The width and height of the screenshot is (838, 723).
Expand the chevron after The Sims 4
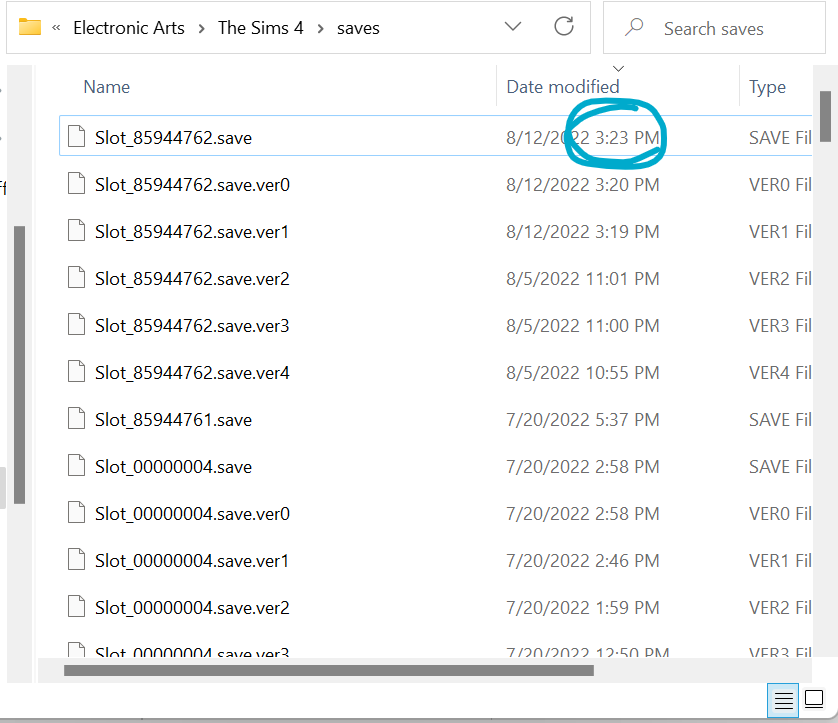click(321, 28)
